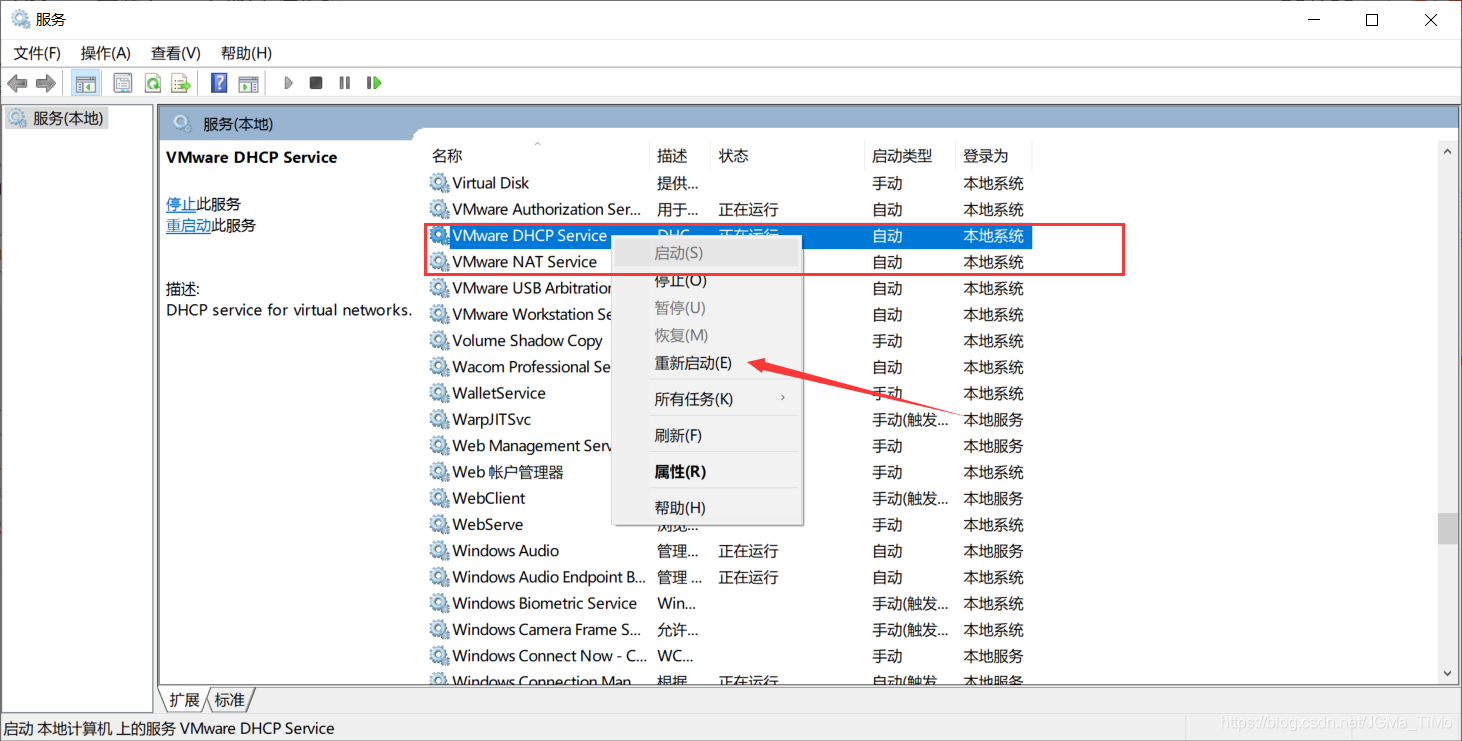Viewport: 1462px width, 741px height.
Task: Select the Web 帐户管理器 row
Action: click(729, 472)
